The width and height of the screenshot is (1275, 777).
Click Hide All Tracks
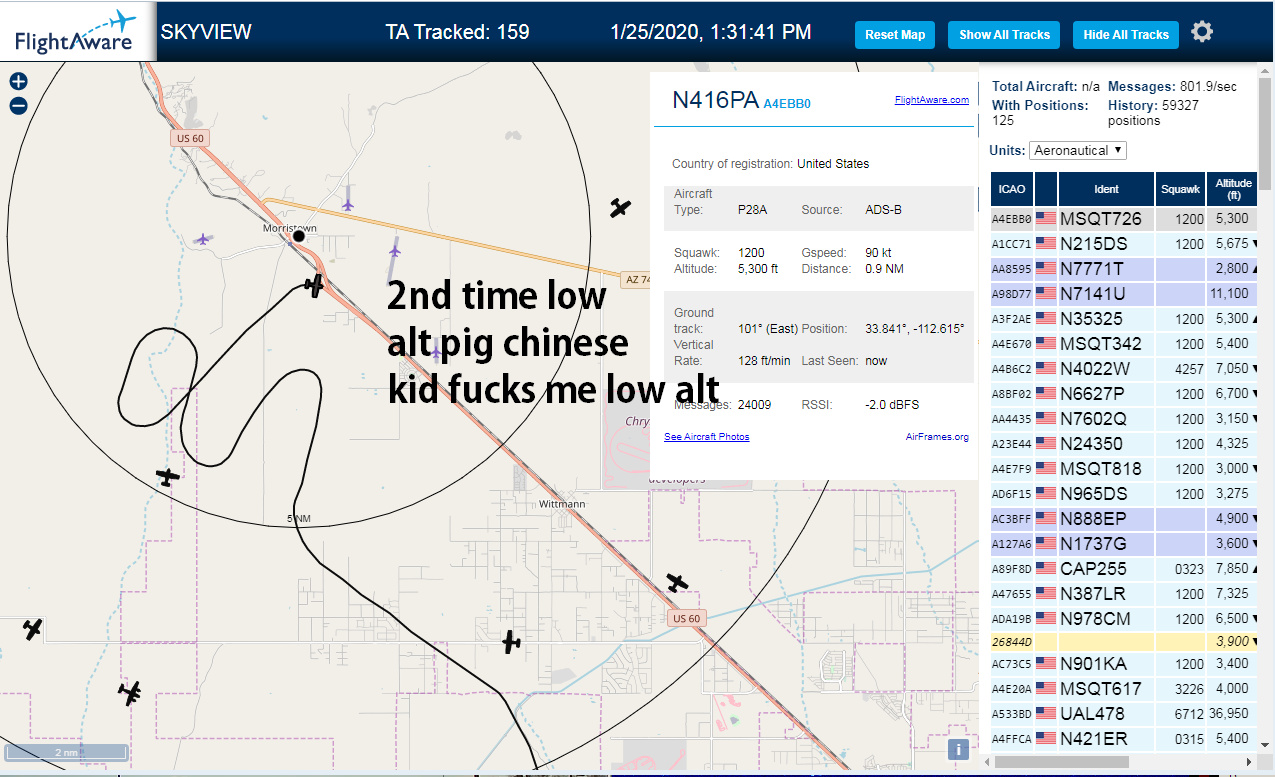coord(1126,35)
